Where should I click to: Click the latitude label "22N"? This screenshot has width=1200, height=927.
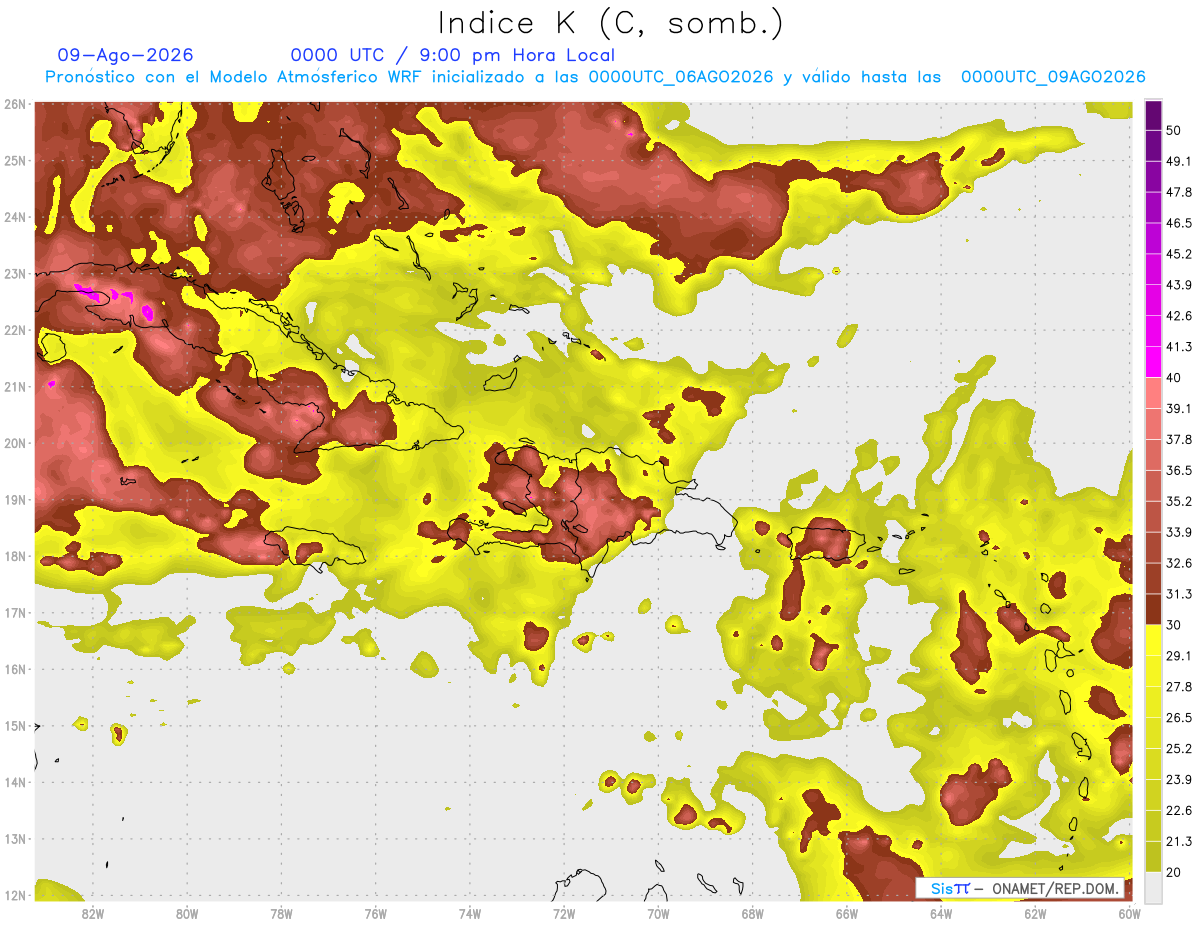click(x=15, y=330)
